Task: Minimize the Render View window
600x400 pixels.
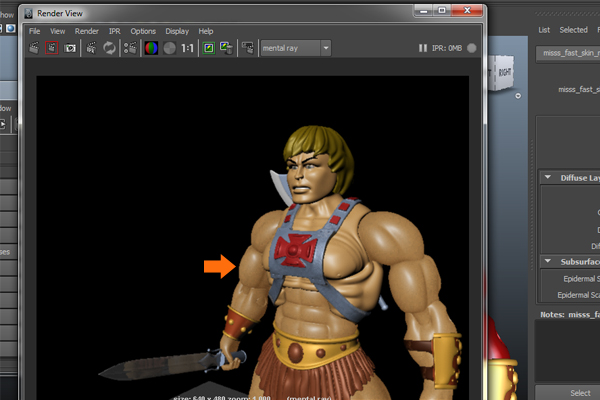Action: [424, 11]
